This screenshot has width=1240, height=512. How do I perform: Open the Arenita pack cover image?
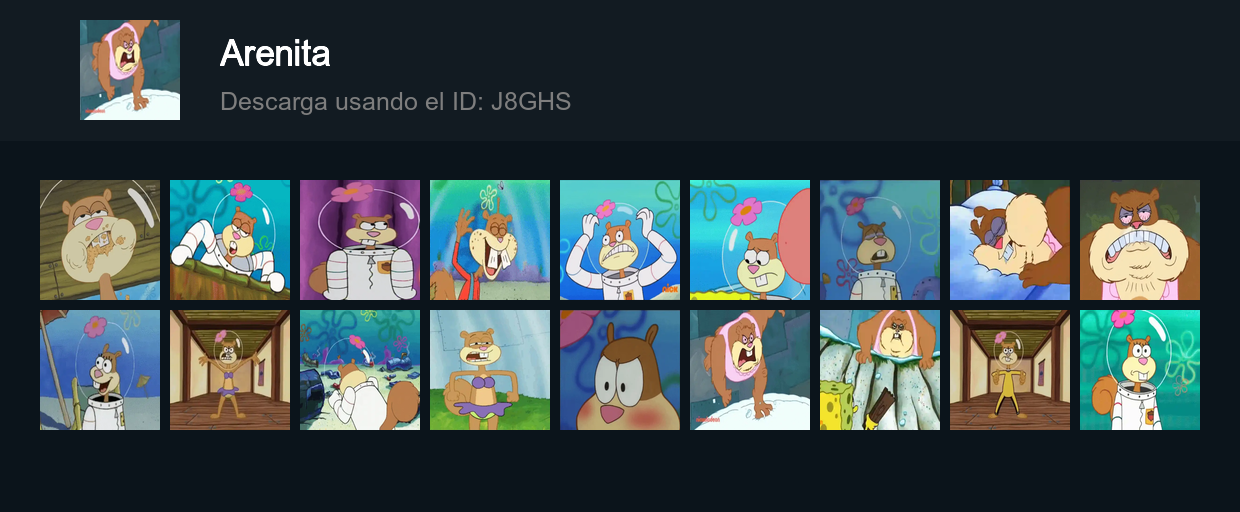[x=130, y=70]
